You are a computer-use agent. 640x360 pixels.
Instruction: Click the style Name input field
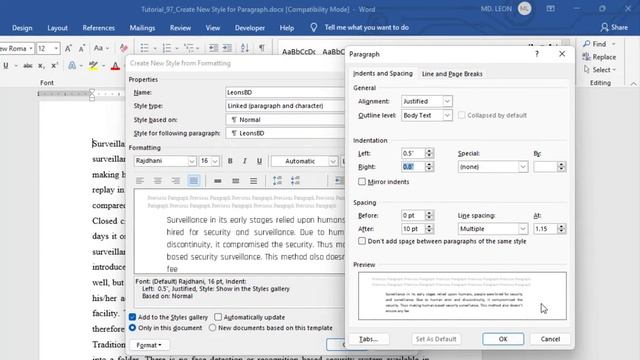285,92
